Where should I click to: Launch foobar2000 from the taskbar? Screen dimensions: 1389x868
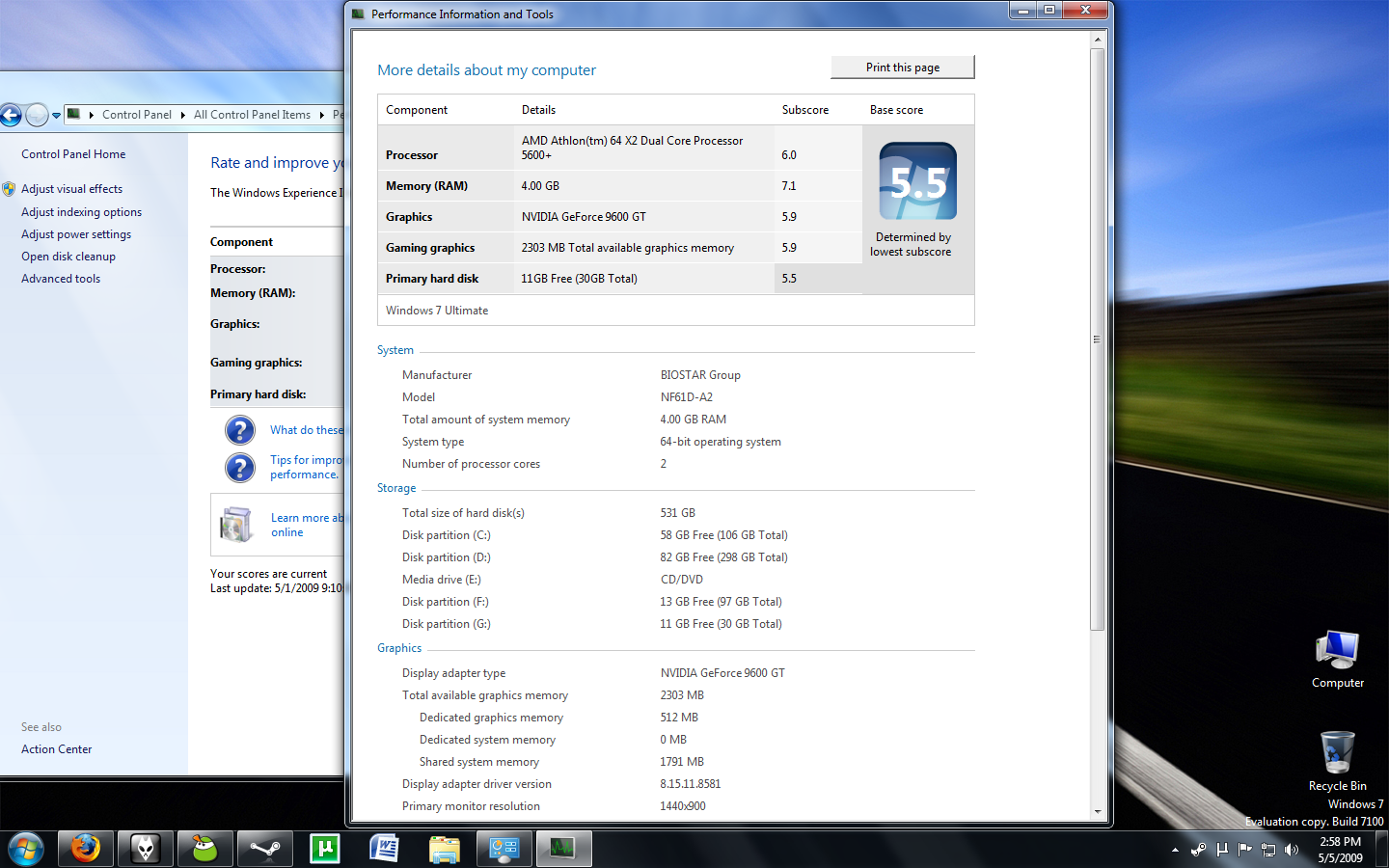(x=145, y=849)
